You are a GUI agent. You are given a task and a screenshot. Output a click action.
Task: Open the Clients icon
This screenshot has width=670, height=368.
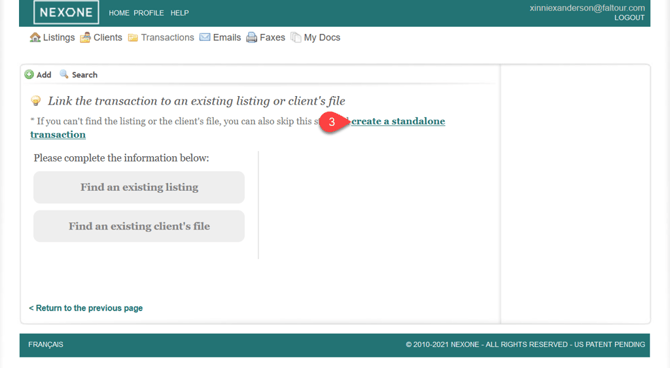point(85,38)
